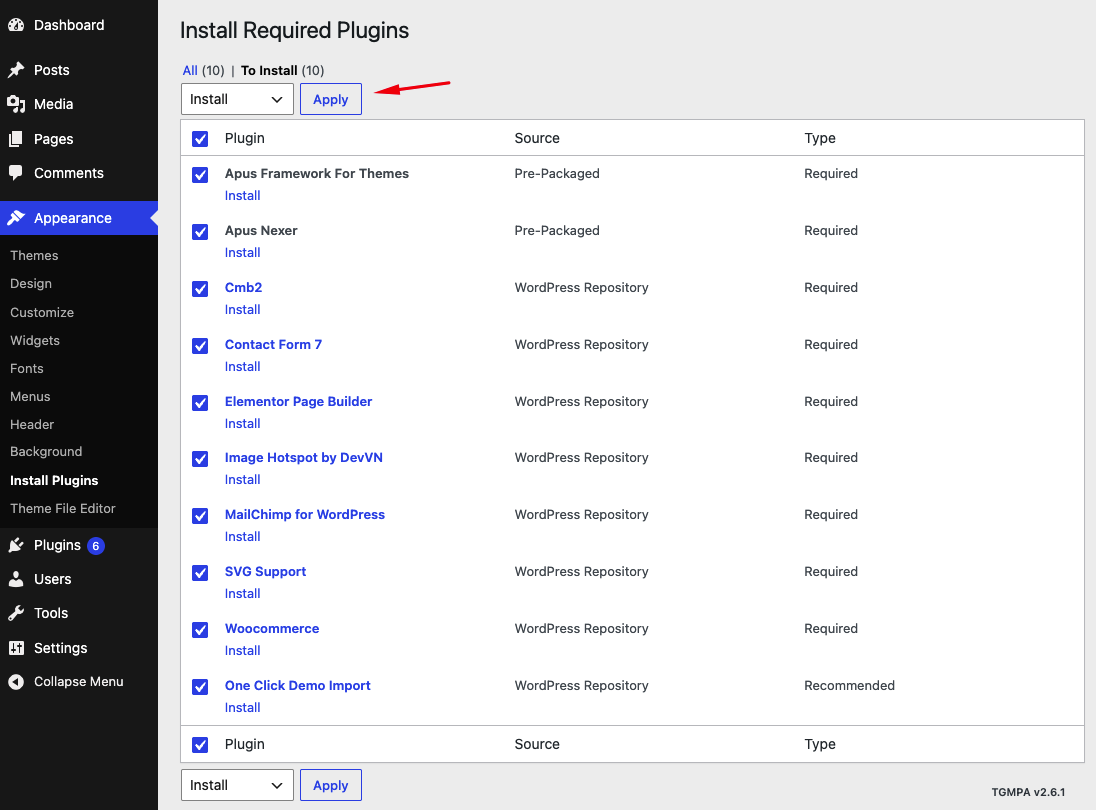Click Install under Image Hotspot by DevVN
Screen dimensions: 1096x810
coord(243,479)
